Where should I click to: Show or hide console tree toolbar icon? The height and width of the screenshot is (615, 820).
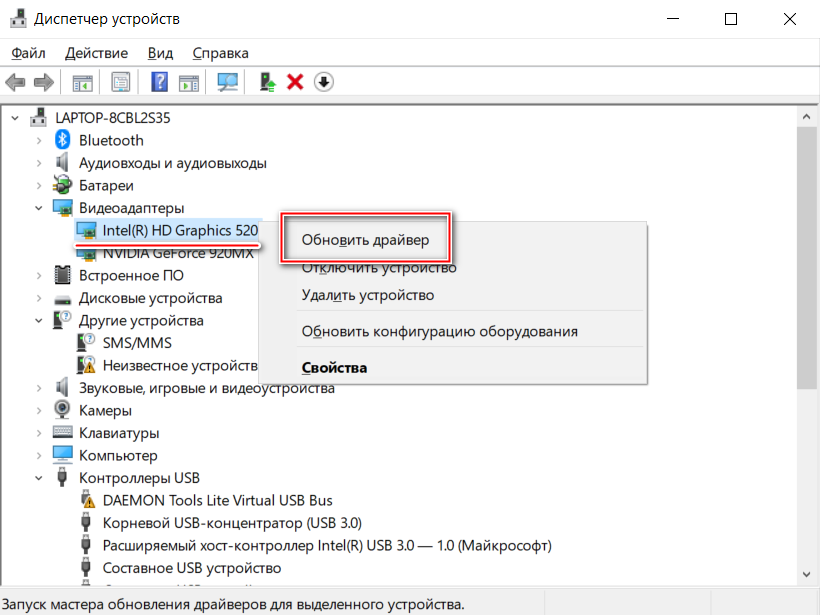[83, 83]
